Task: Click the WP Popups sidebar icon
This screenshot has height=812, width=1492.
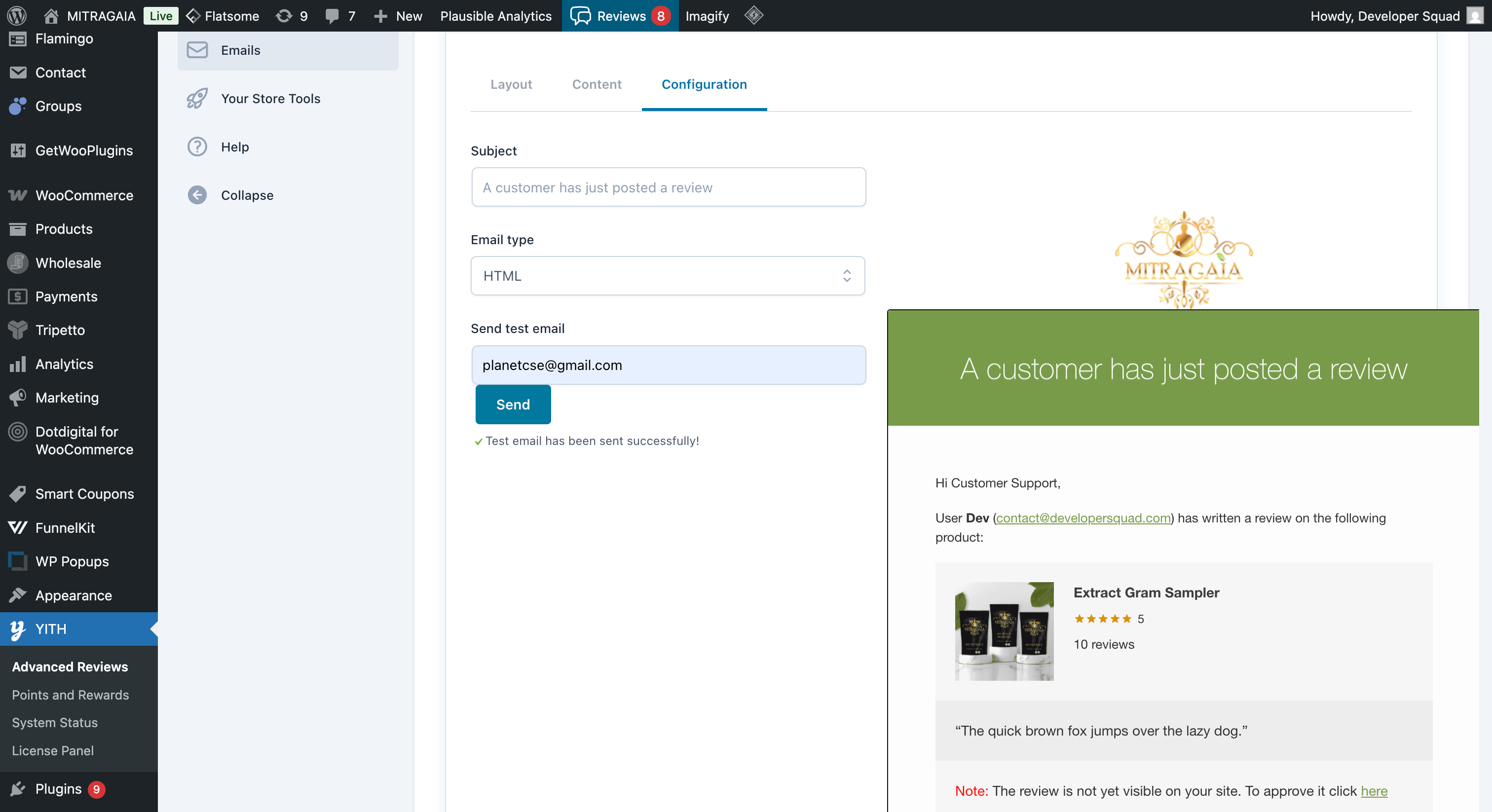Action: pyautogui.click(x=18, y=561)
